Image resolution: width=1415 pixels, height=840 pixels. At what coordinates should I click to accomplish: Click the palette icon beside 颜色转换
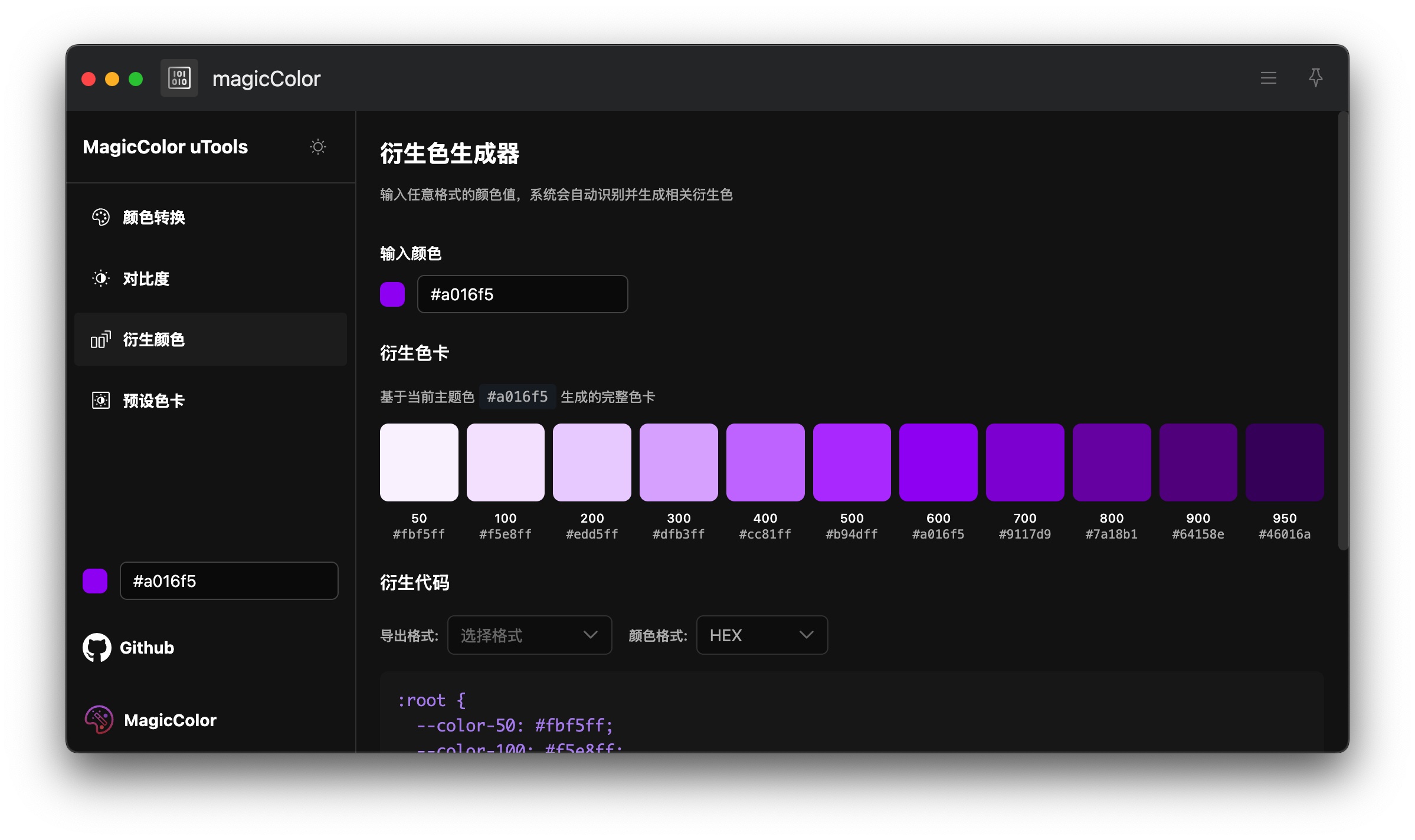(101, 217)
